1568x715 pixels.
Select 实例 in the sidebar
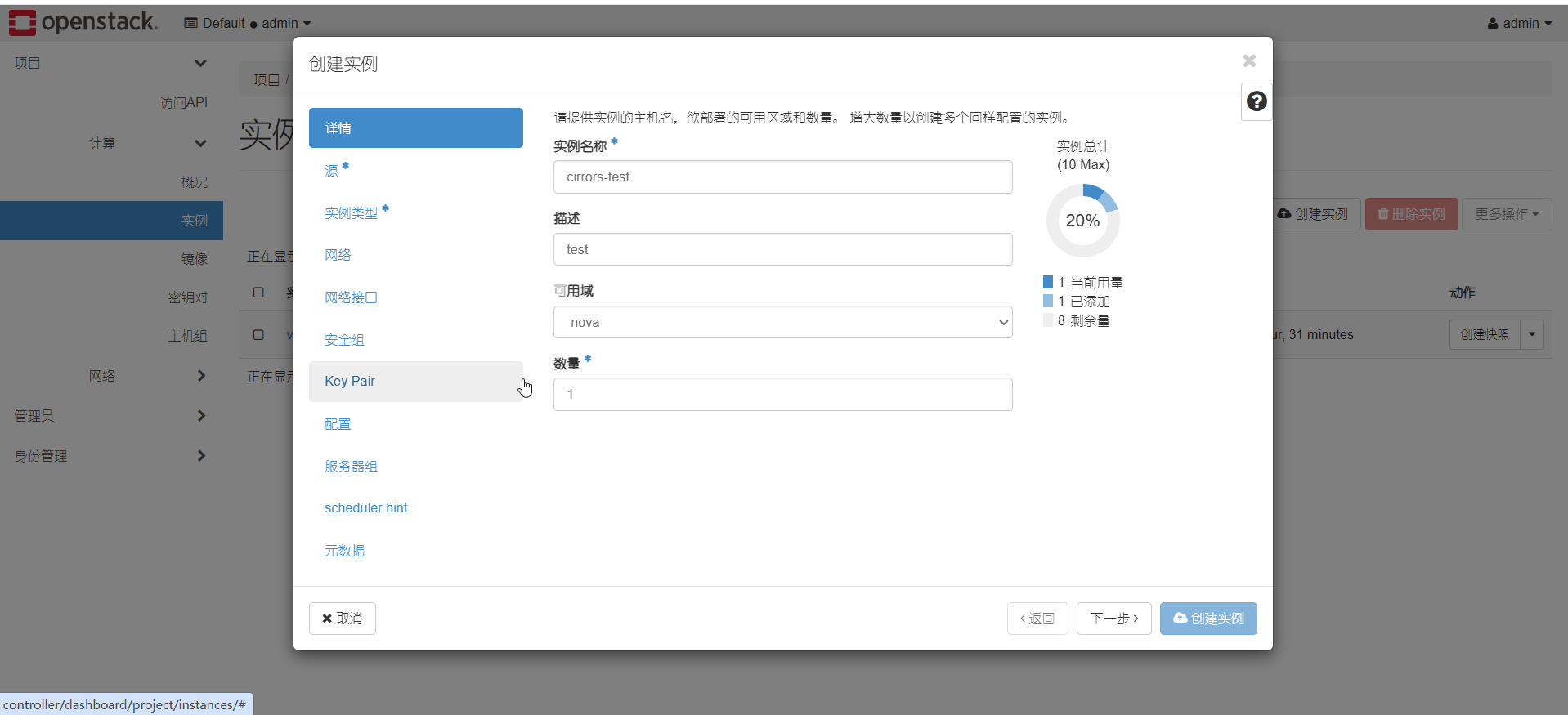(111, 221)
